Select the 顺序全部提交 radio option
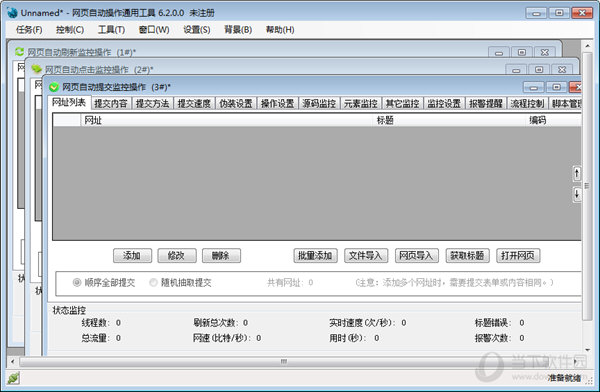600x392 pixels. tap(104, 283)
